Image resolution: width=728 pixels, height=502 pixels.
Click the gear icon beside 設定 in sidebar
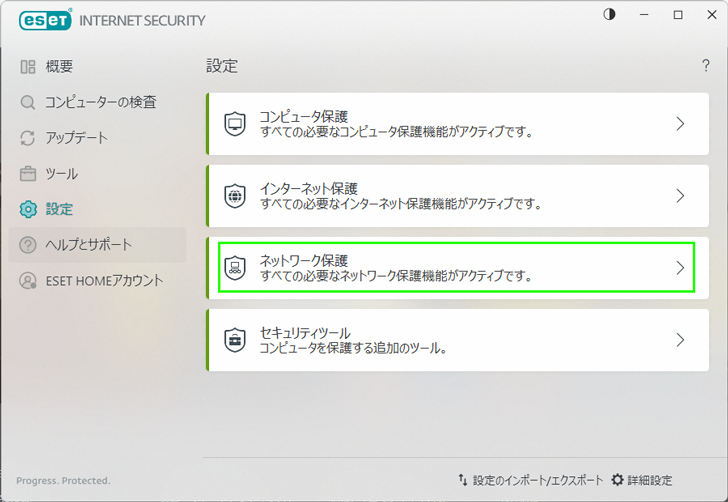[28, 209]
